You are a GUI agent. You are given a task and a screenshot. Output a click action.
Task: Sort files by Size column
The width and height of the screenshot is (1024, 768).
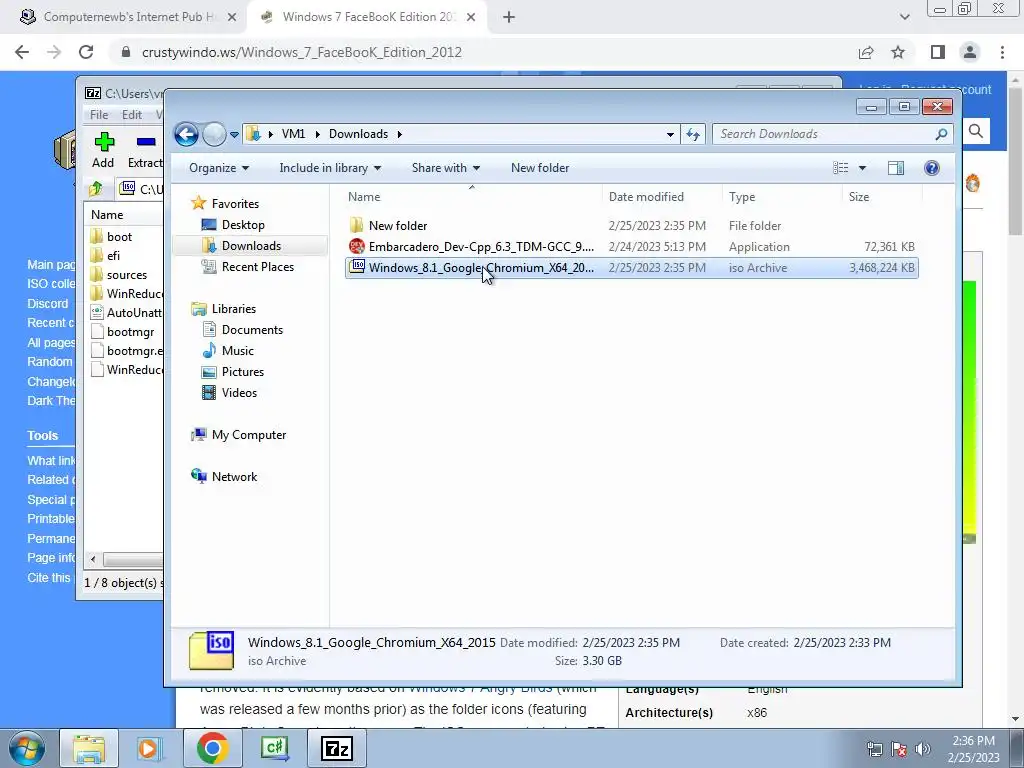pos(882,197)
